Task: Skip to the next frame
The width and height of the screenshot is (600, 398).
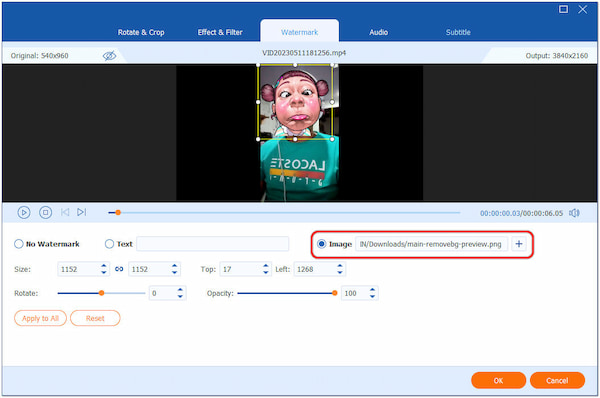Action: click(82, 212)
